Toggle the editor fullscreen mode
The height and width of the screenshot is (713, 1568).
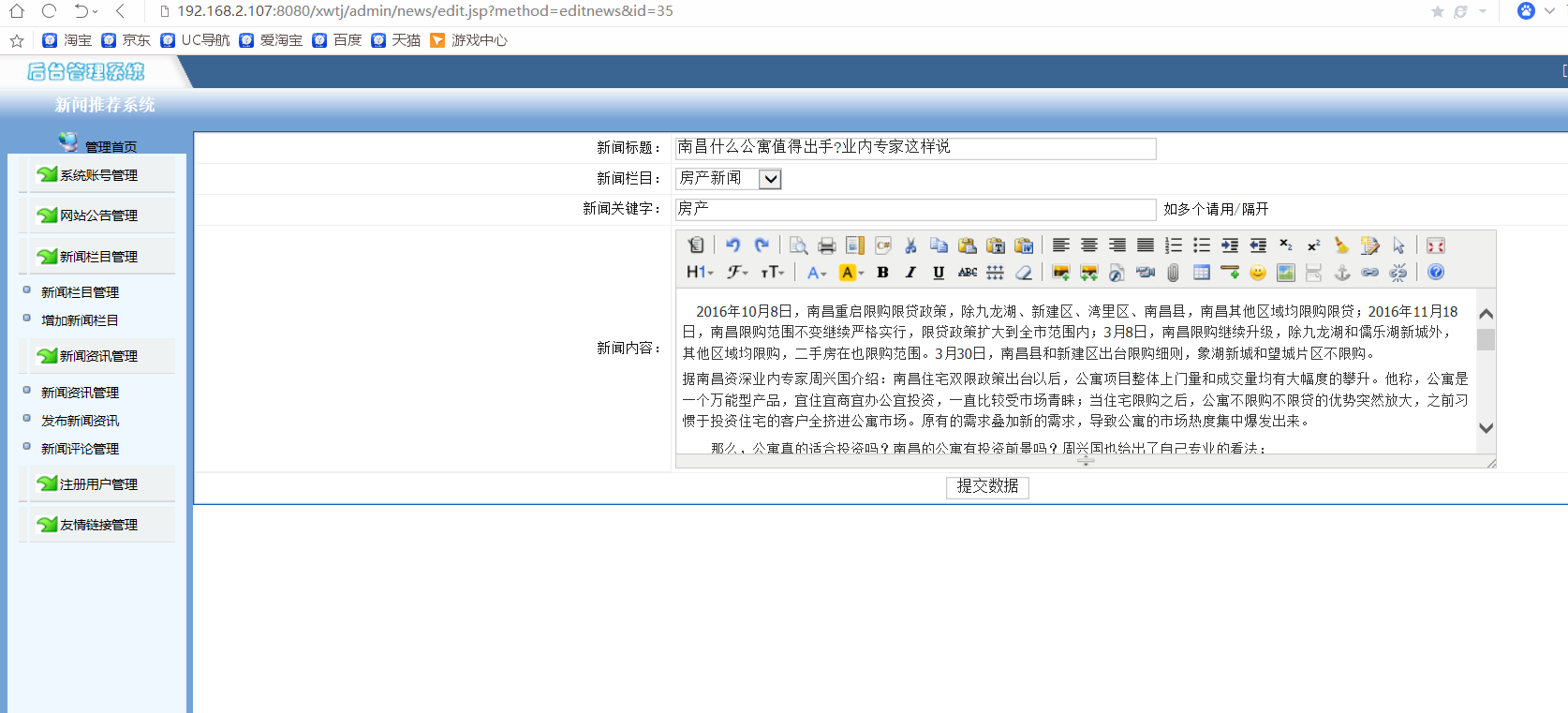(x=1435, y=245)
